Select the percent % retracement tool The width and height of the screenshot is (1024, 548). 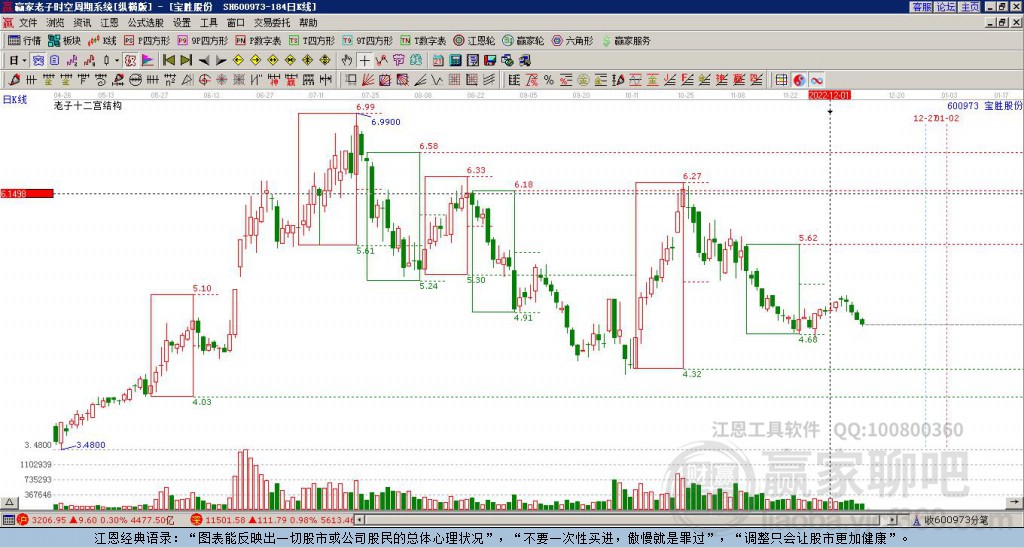coord(549,80)
